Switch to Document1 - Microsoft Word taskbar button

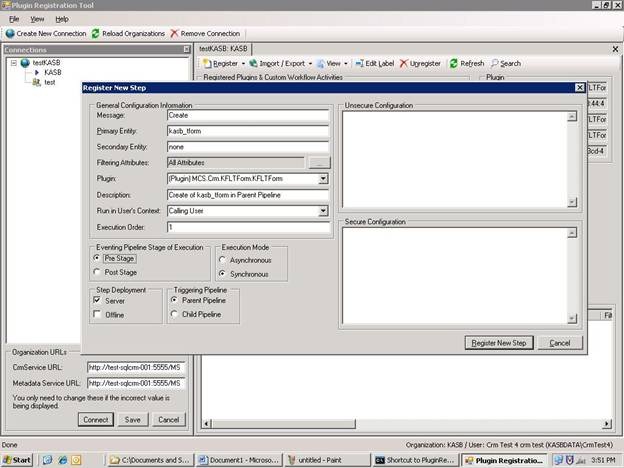tap(240, 460)
